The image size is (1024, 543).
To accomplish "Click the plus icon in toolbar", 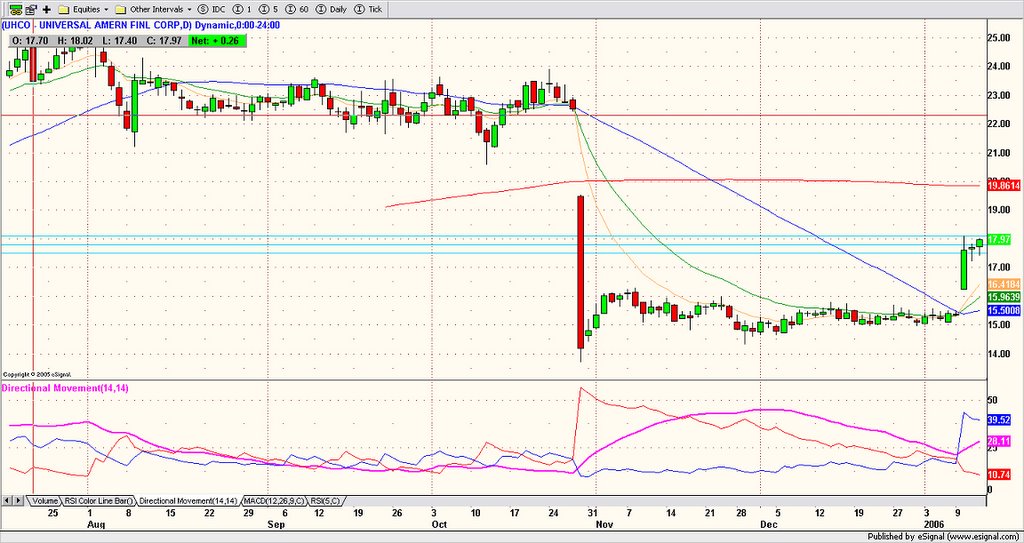I will [46, 10].
